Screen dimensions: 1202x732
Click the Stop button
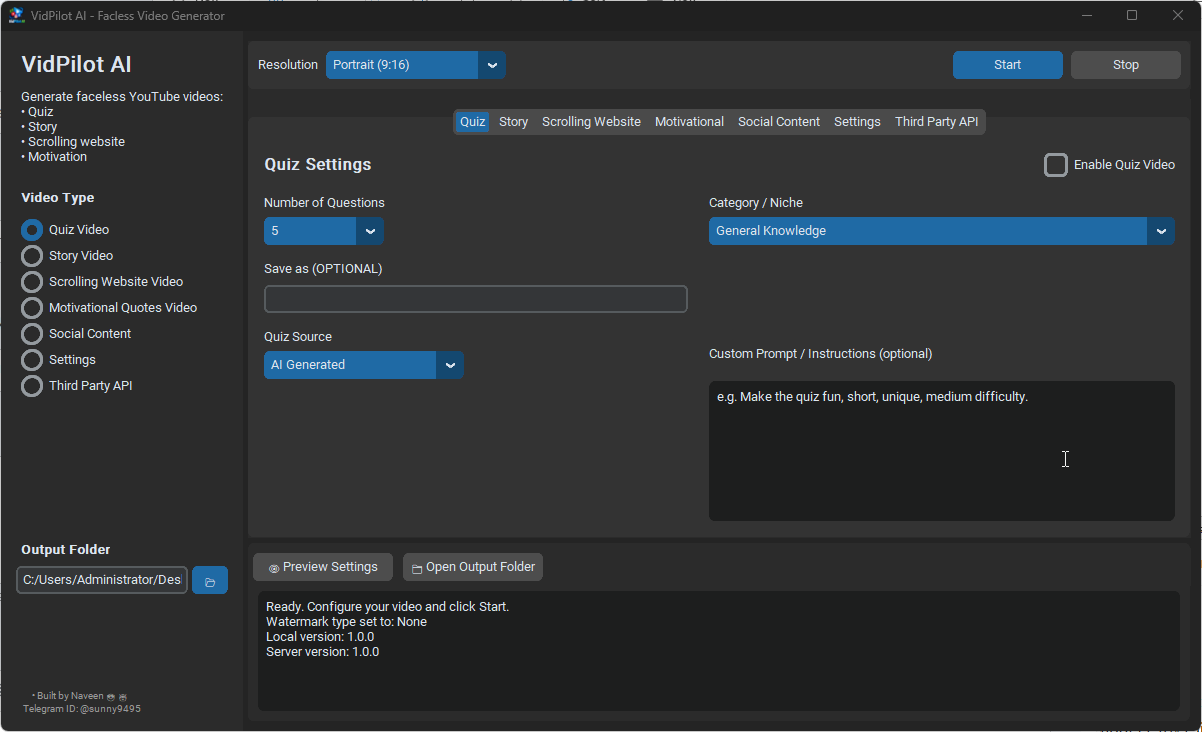tap(1124, 64)
